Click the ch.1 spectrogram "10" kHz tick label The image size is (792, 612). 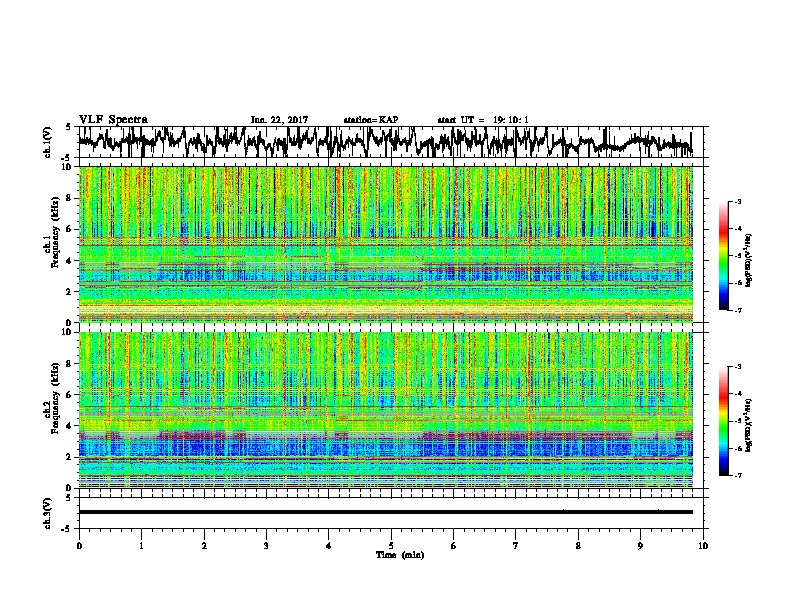coord(68,167)
